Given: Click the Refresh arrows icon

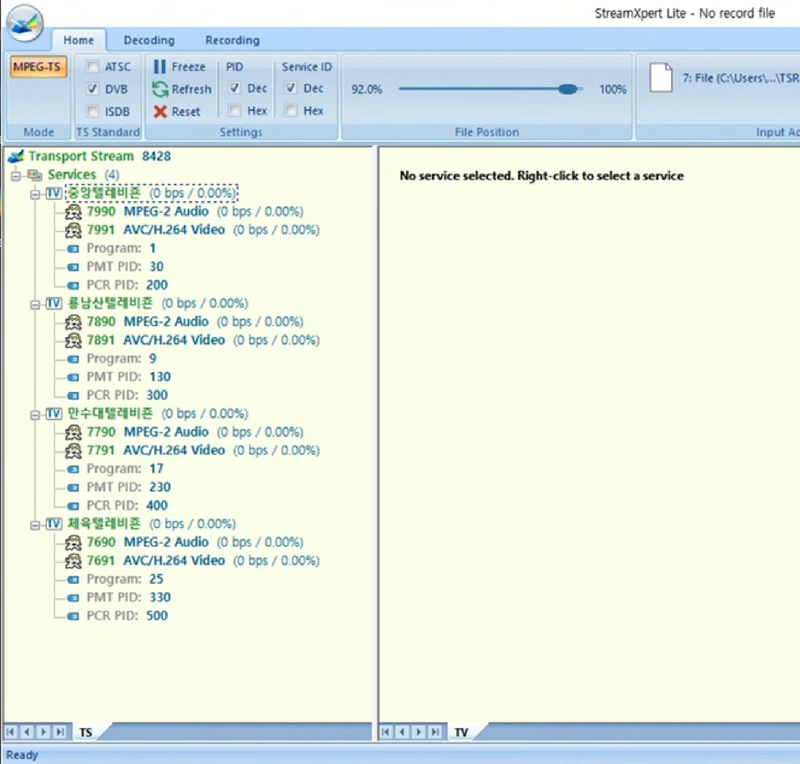Looking at the screenshot, I should (160, 89).
